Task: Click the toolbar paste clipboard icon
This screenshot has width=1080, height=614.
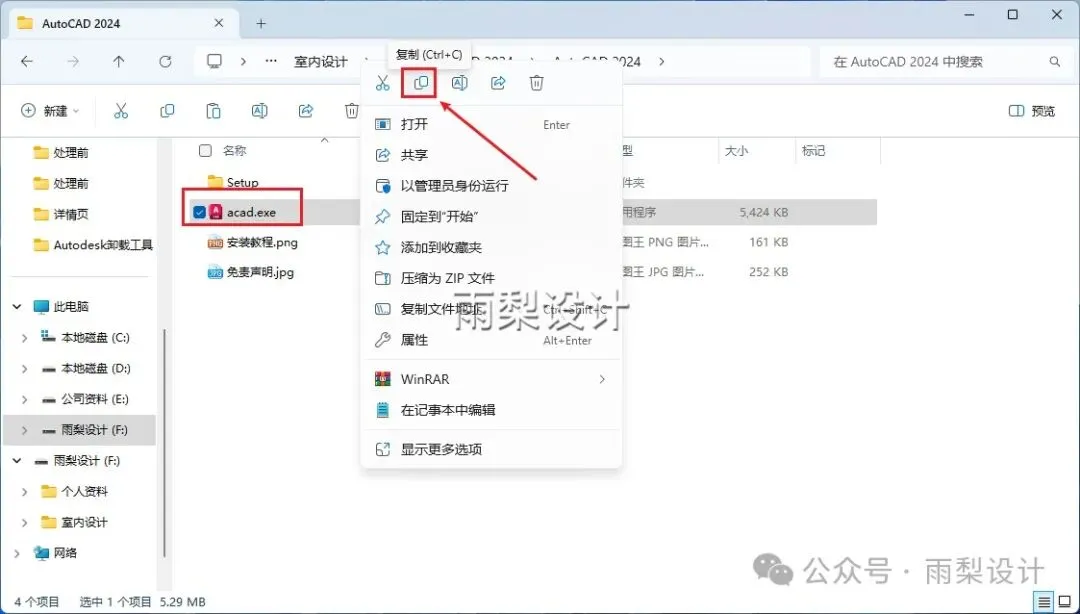Action: coord(214,111)
